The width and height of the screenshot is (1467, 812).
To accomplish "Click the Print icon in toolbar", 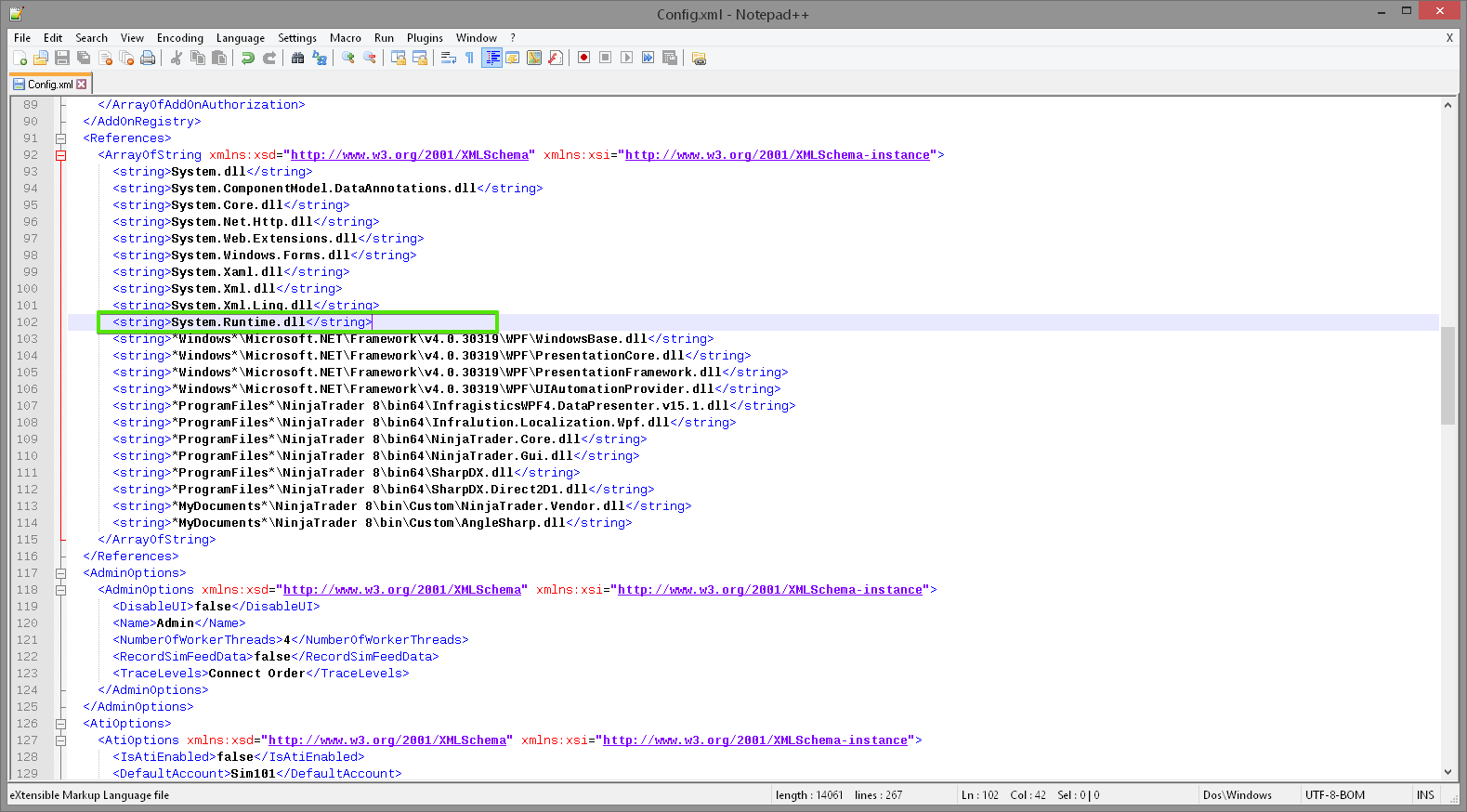I will pyautogui.click(x=148, y=58).
